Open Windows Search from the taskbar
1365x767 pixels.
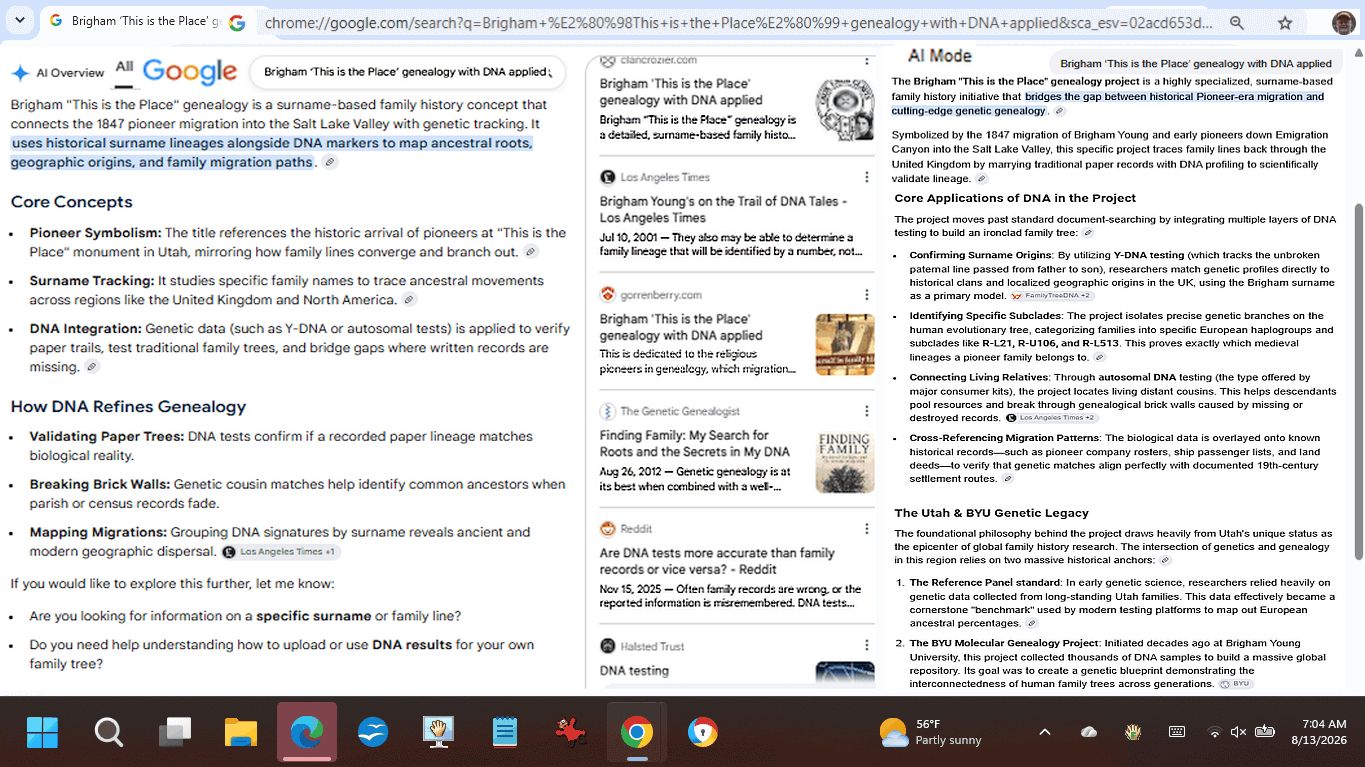[109, 733]
